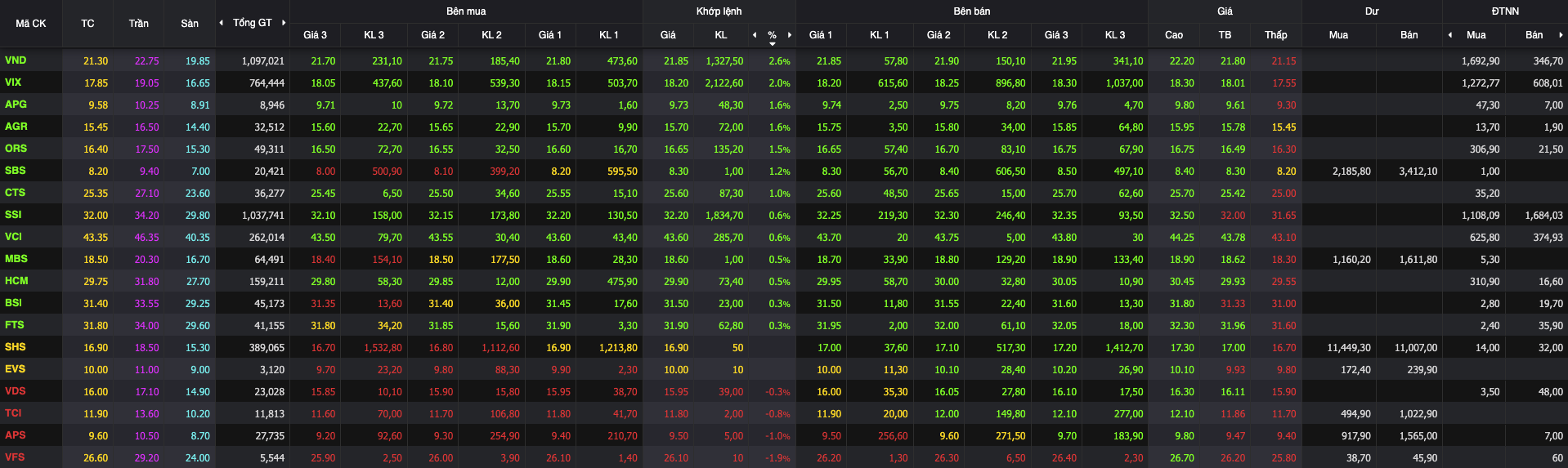Click VND foreign buy value 1,692,90

point(1481,61)
